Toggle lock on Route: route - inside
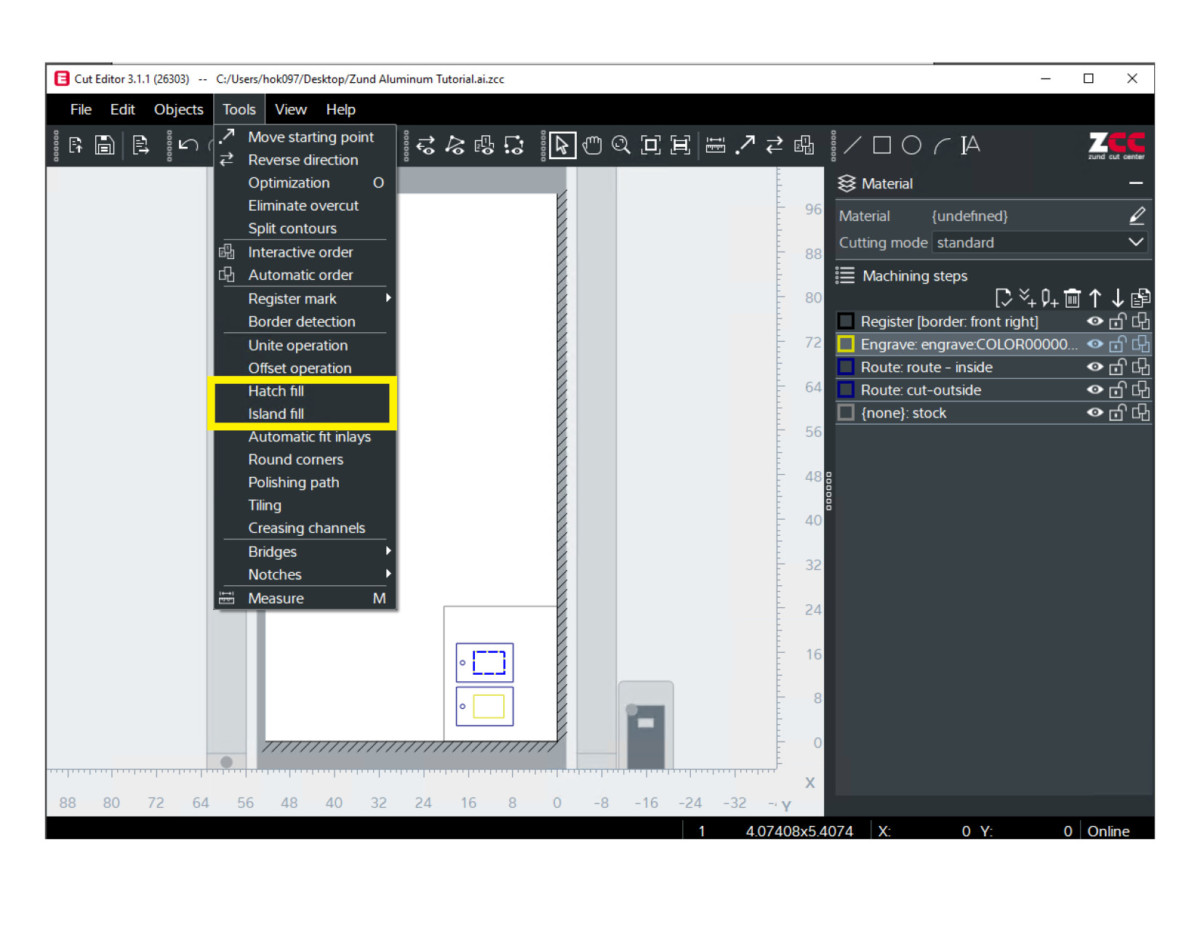 pyautogui.click(x=1118, y=367)
